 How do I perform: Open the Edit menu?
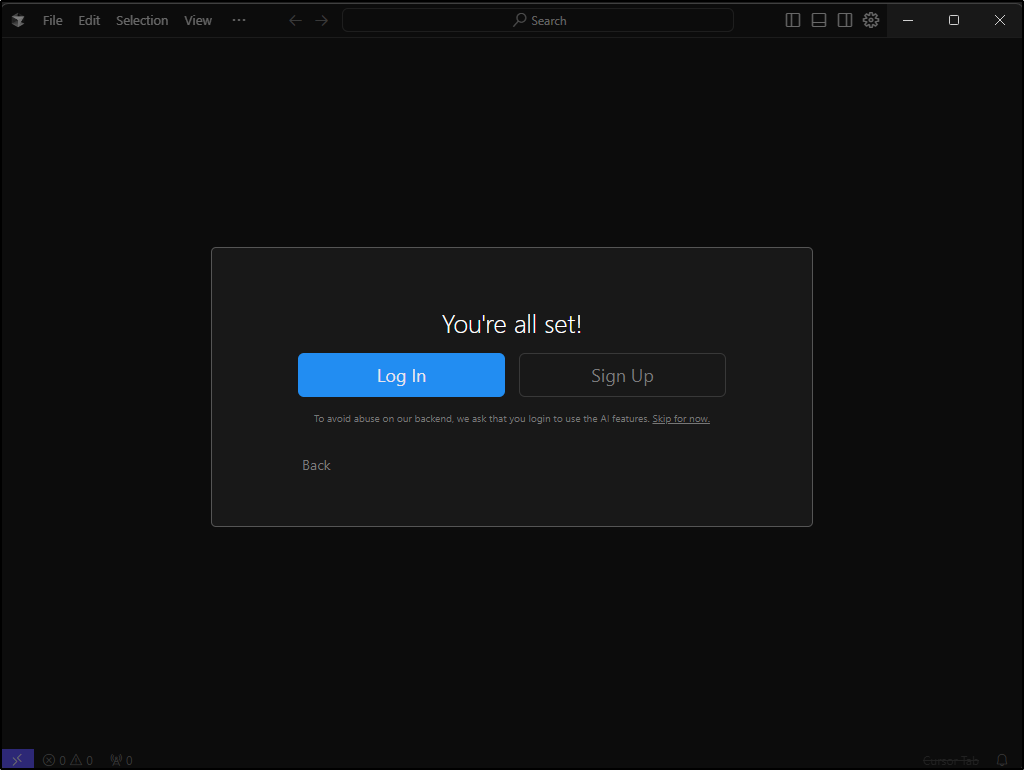pos(89,20)
